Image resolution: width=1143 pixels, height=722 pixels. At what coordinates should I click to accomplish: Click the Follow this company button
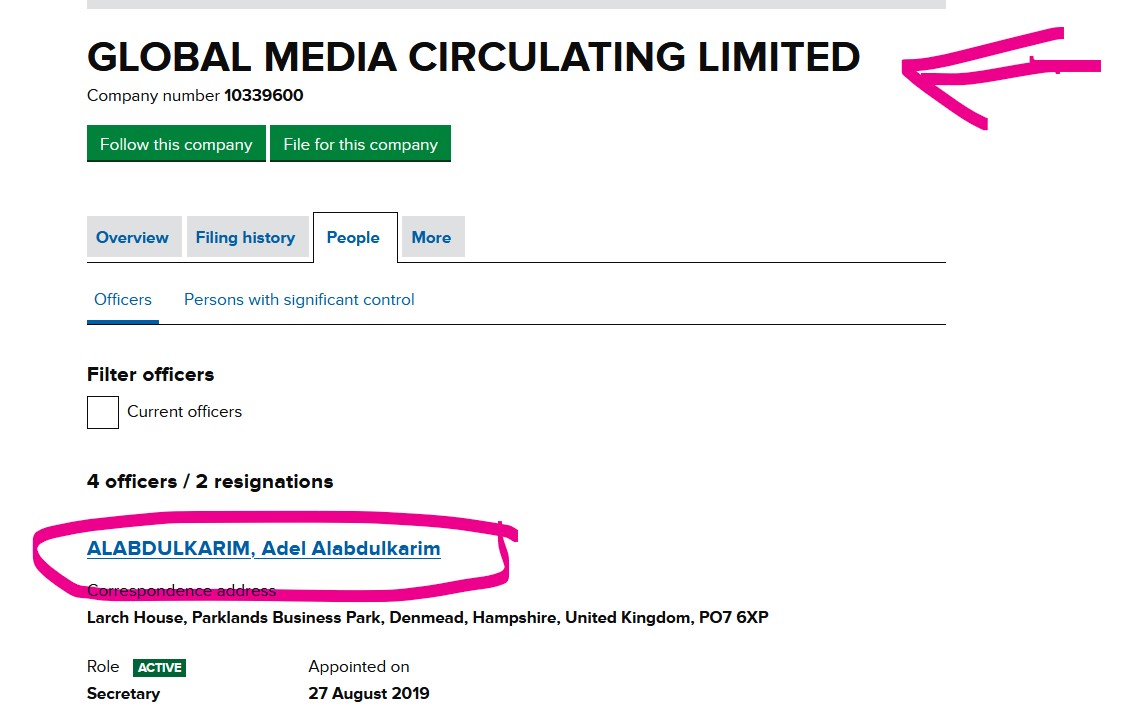tap(176, 144)
